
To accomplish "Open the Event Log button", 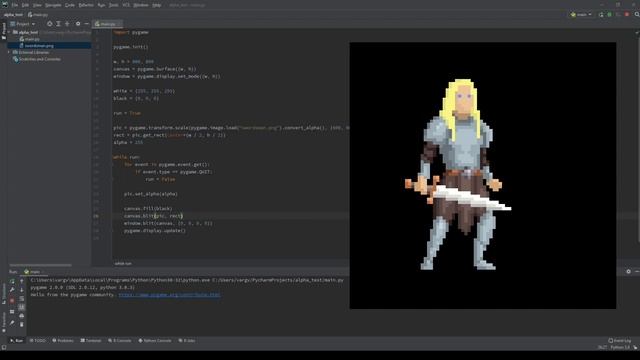I will tap(620, 340).
